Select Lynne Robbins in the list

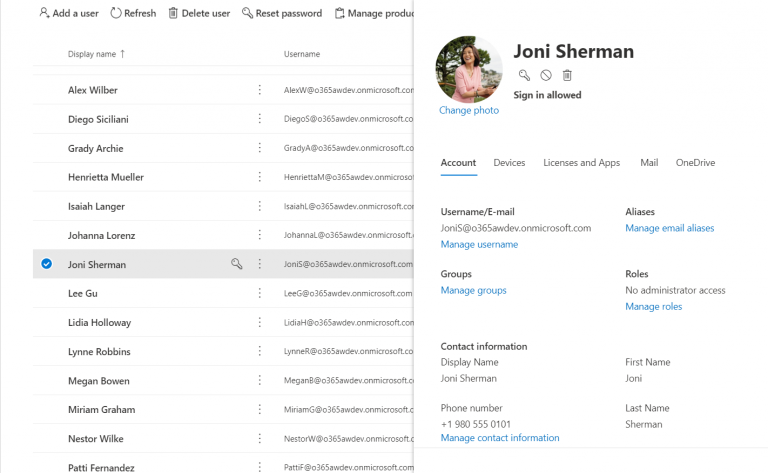pyautogui.click(x=99, y=352)
